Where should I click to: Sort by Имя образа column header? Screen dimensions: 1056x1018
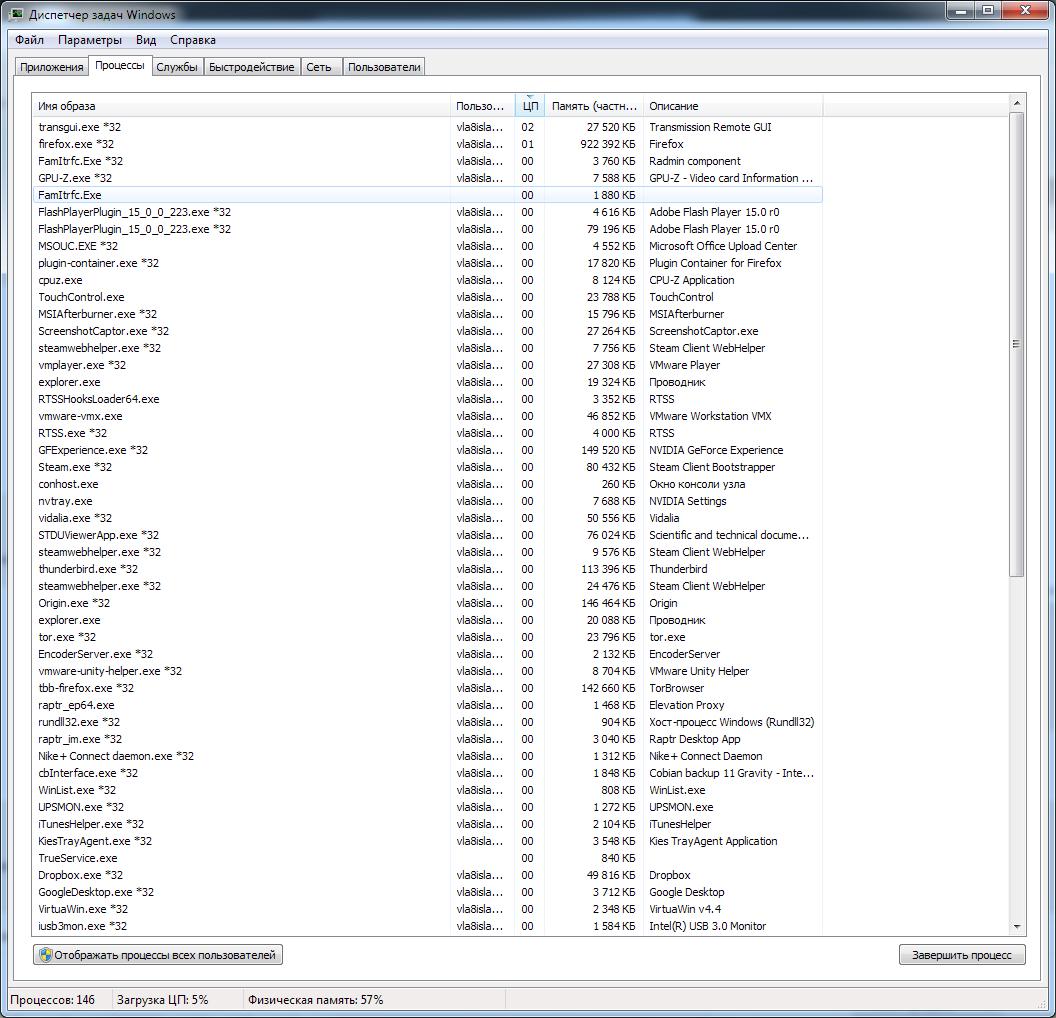click(x=241, y=106)
